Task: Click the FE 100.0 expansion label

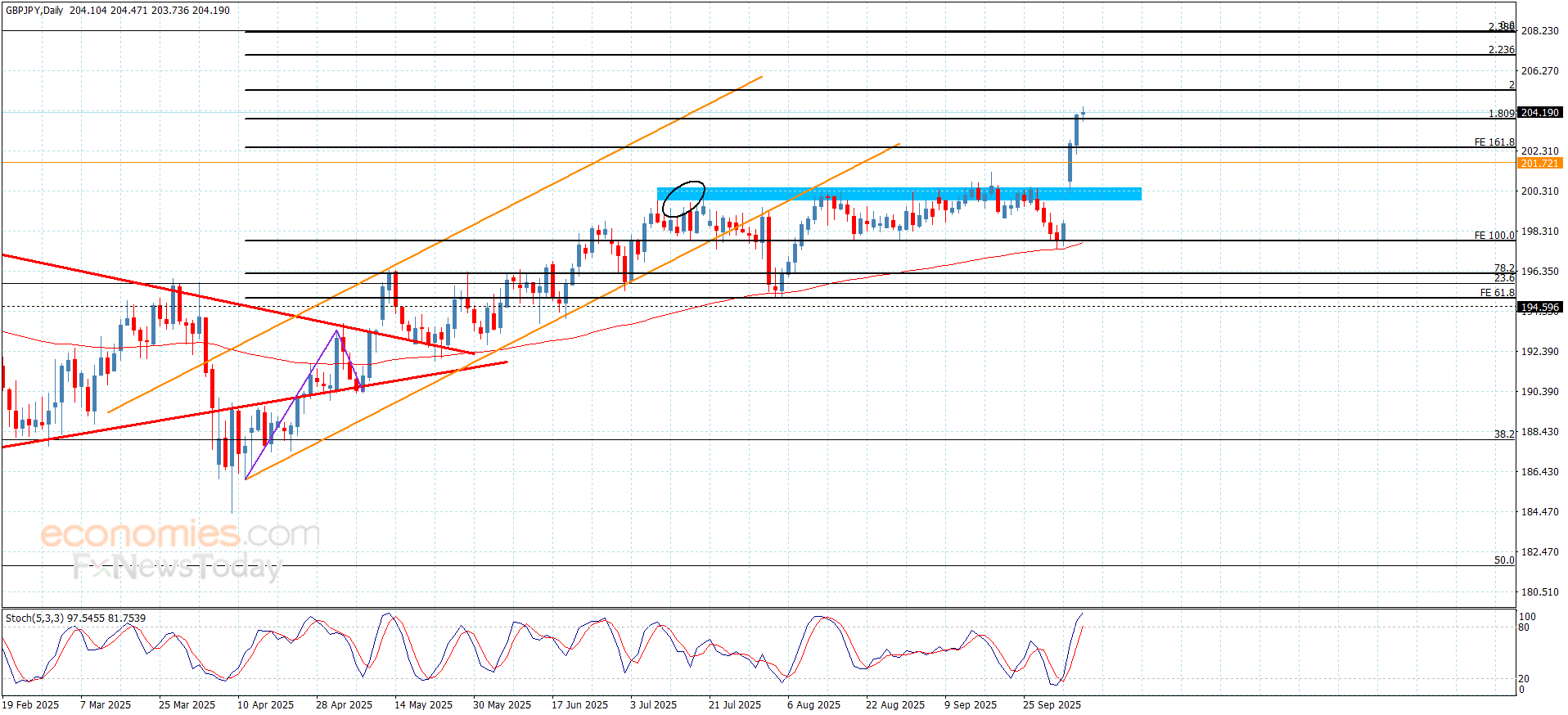Action: tap(1494, 236)
